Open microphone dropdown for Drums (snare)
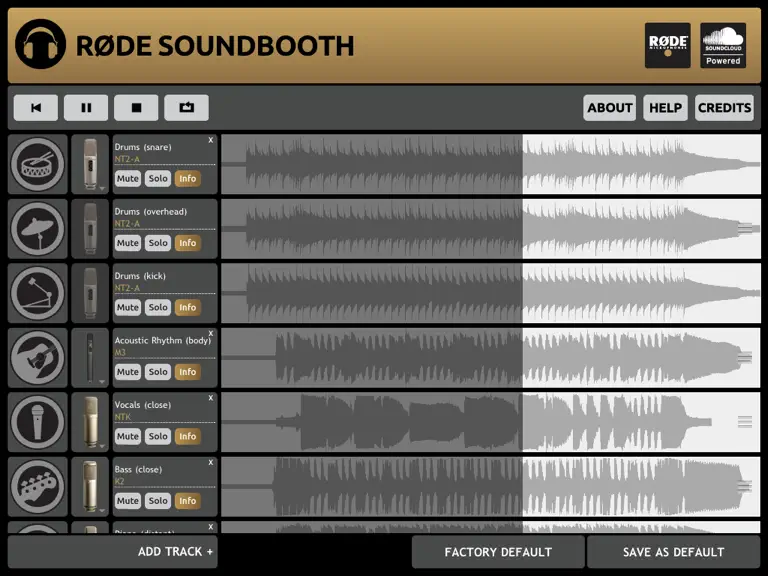 [90, 165]
